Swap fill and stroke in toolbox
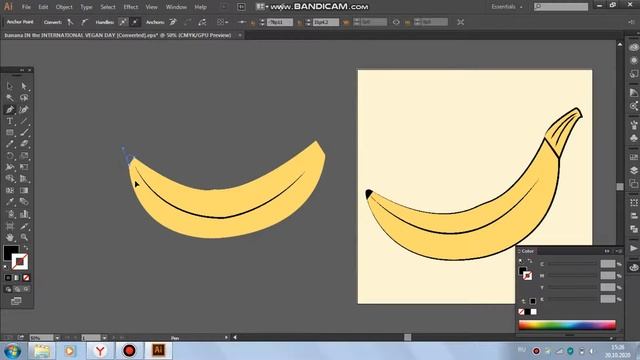The height and width of the screenshot is (360, 640). click(x=26, y=247)
